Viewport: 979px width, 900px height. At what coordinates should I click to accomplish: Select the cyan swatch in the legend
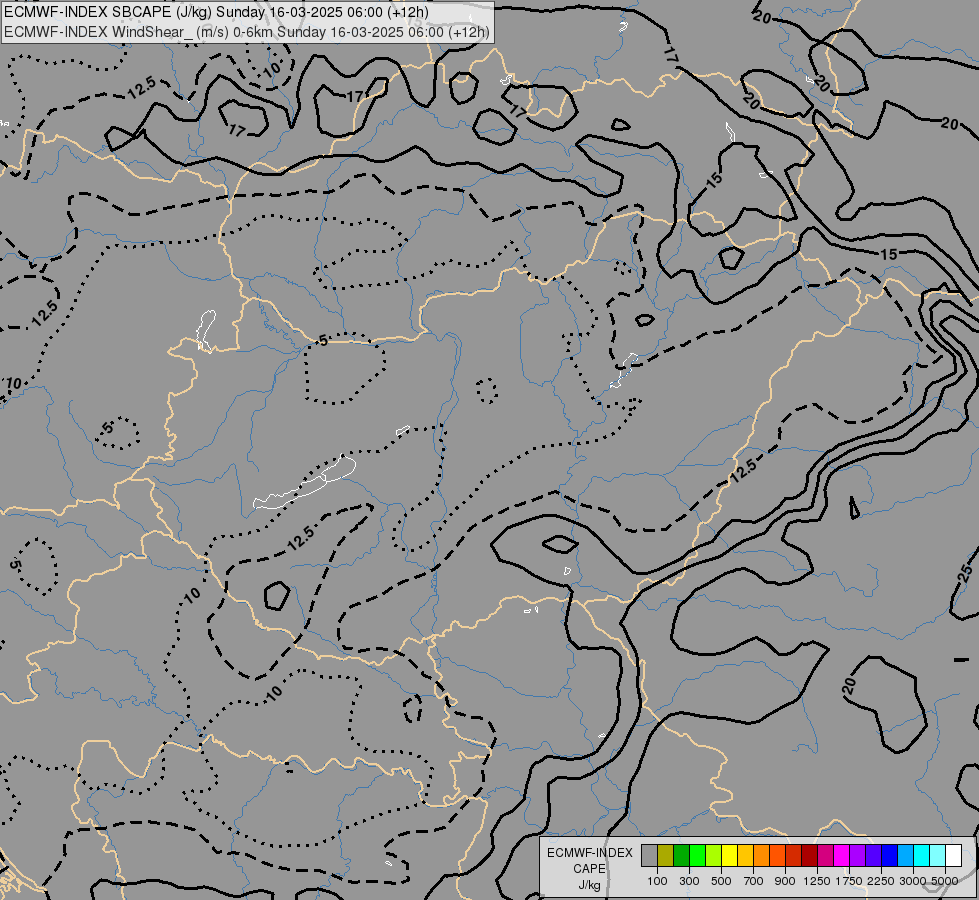pos(921,856)
